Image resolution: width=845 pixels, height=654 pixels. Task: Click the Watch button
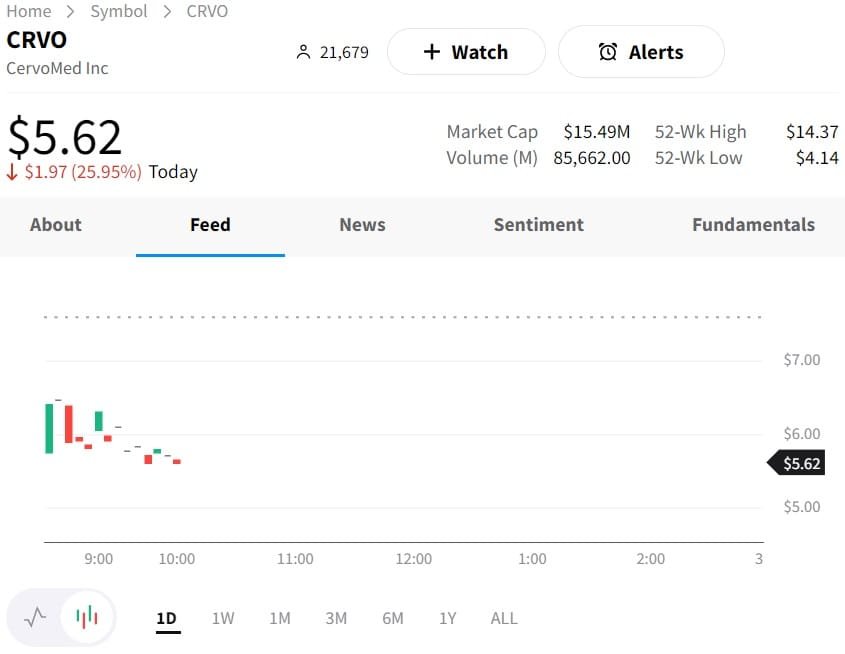[x=466, y=52]
